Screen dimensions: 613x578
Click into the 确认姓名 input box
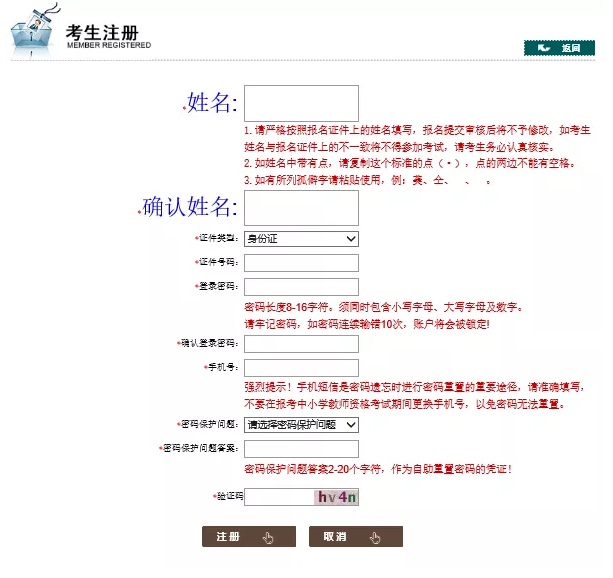coord(301,208)
